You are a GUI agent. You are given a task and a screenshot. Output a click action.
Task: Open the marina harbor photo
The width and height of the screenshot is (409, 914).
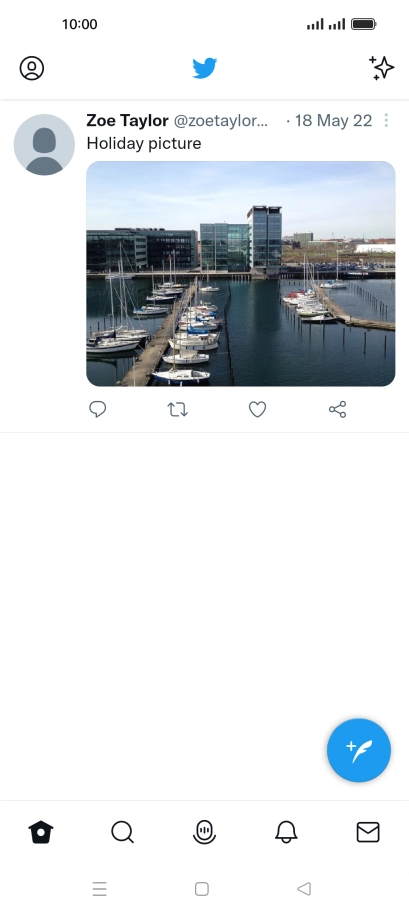(241, 273)
